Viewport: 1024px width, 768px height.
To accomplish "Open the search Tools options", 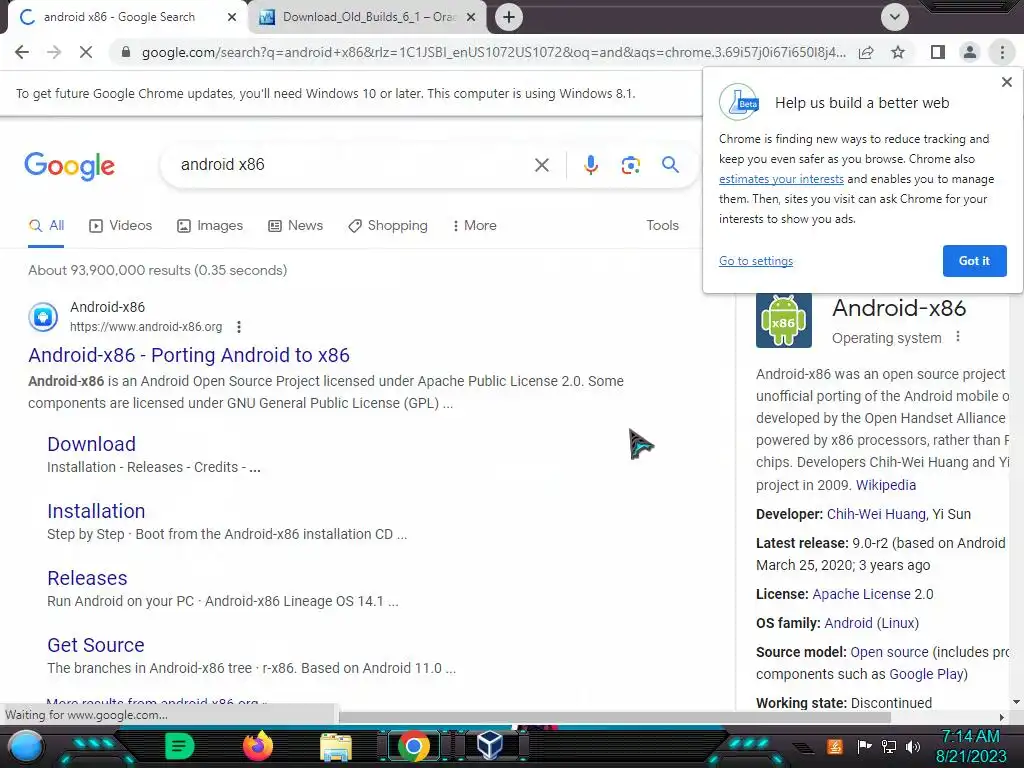I will pyautogui.click(x=662, y=225).
